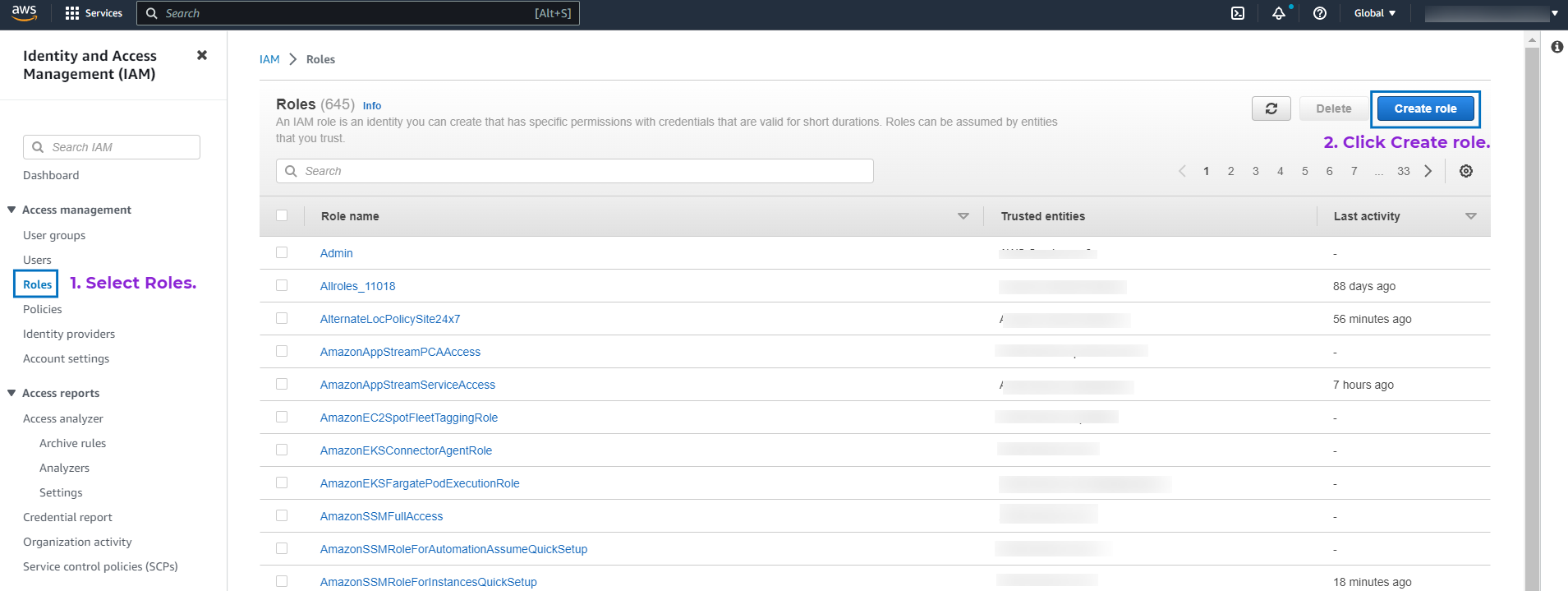This screenshot has width=1568, height=591.
Task: Open Identity providers in the sidebar
Action: [69, 334]
